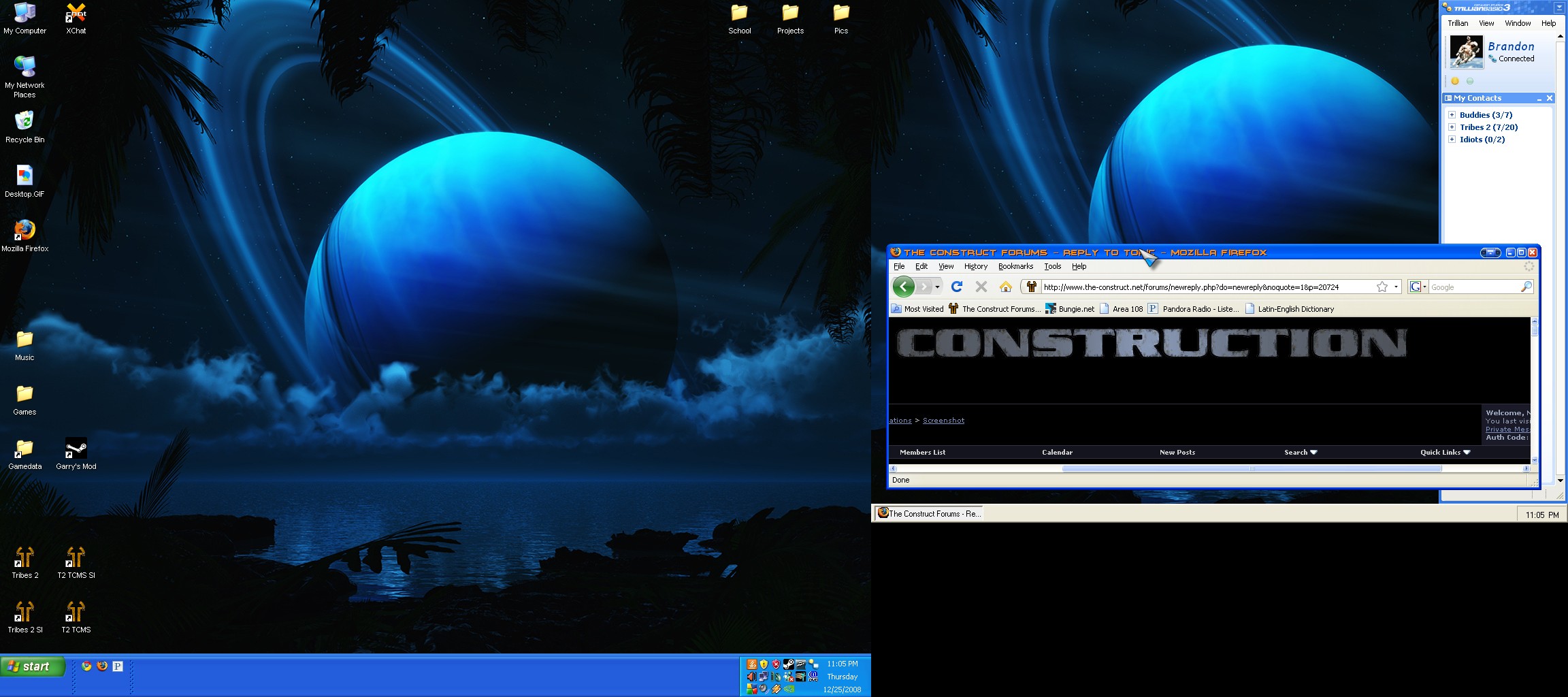1568x697 pixels.
Task: Click the Firefox Forward arrow button
Action: click(924, 287)
